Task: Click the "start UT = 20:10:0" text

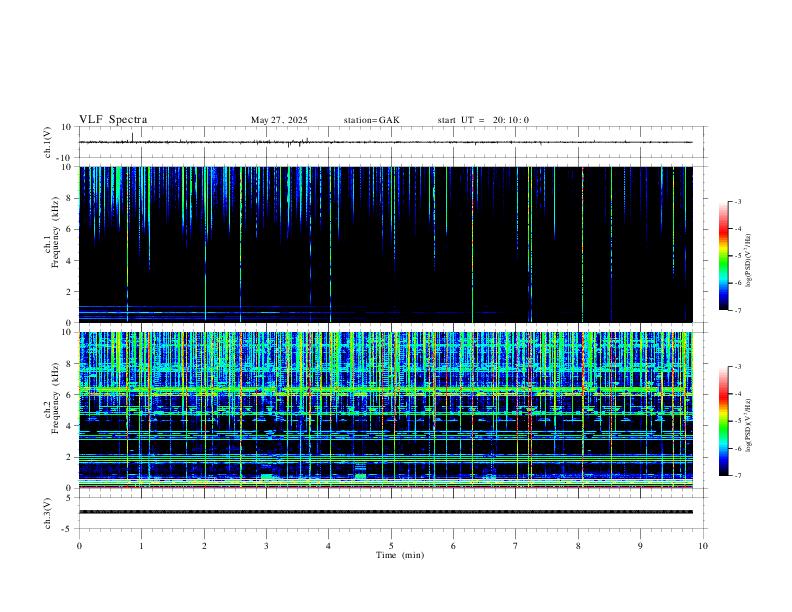Action: [x=483, y=120]
